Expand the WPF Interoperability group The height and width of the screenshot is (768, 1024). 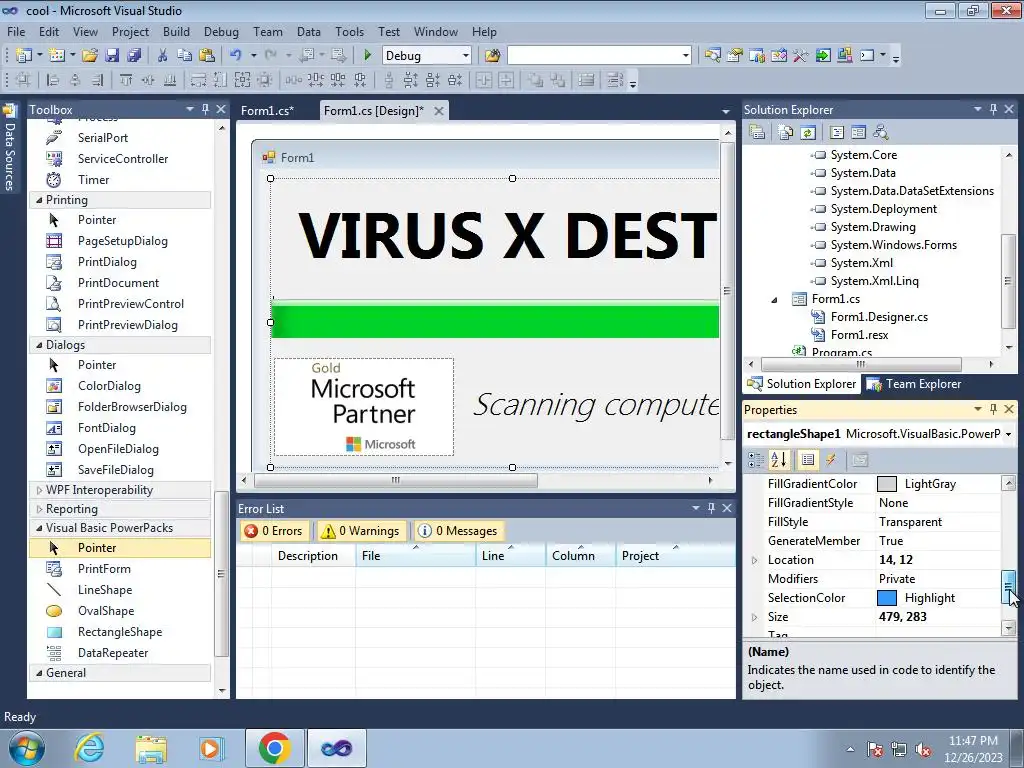pos(39,490)
